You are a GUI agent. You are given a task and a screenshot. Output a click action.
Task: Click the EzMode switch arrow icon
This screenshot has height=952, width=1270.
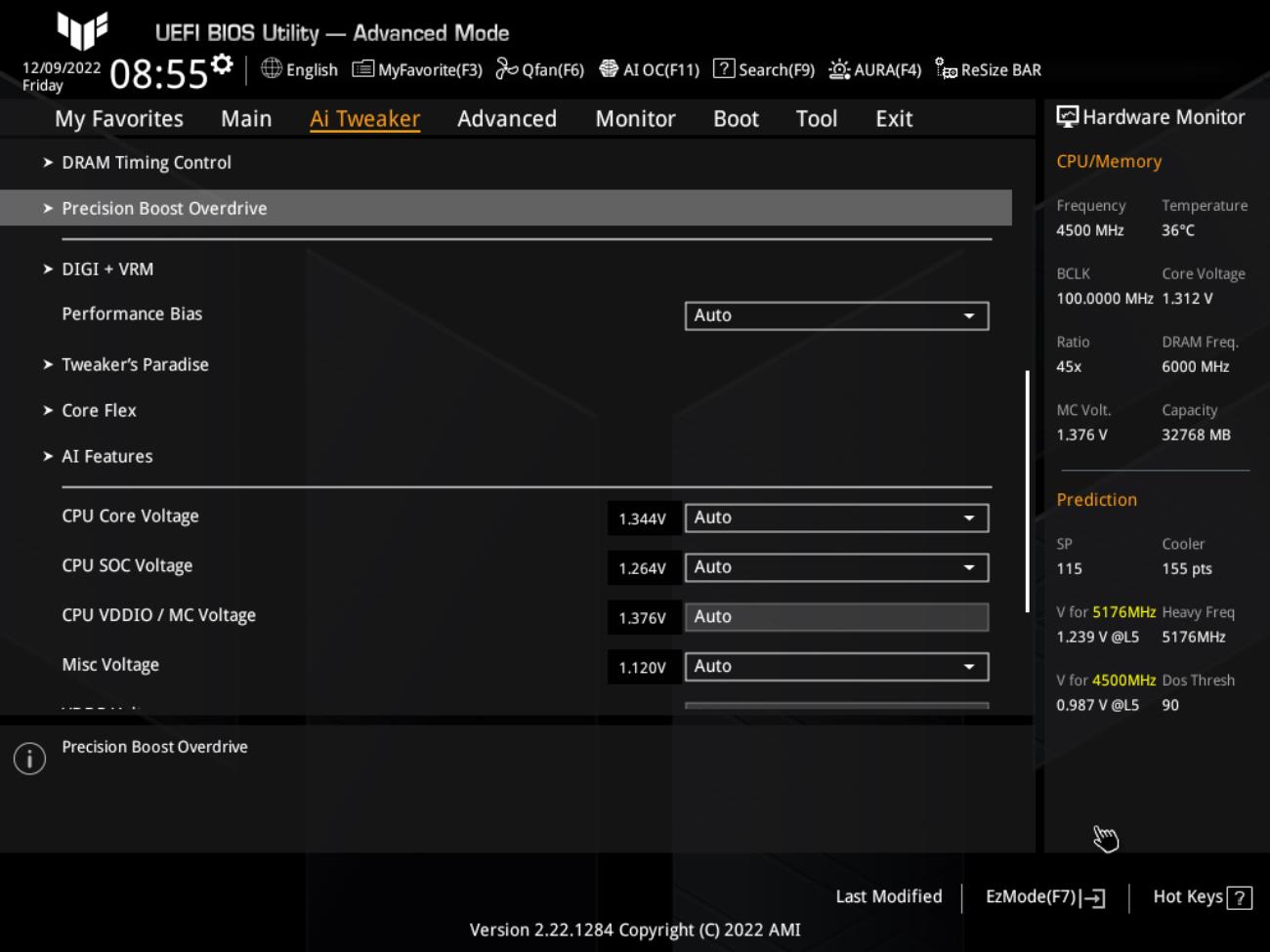pyautogui.click(x=1093, y=898)
